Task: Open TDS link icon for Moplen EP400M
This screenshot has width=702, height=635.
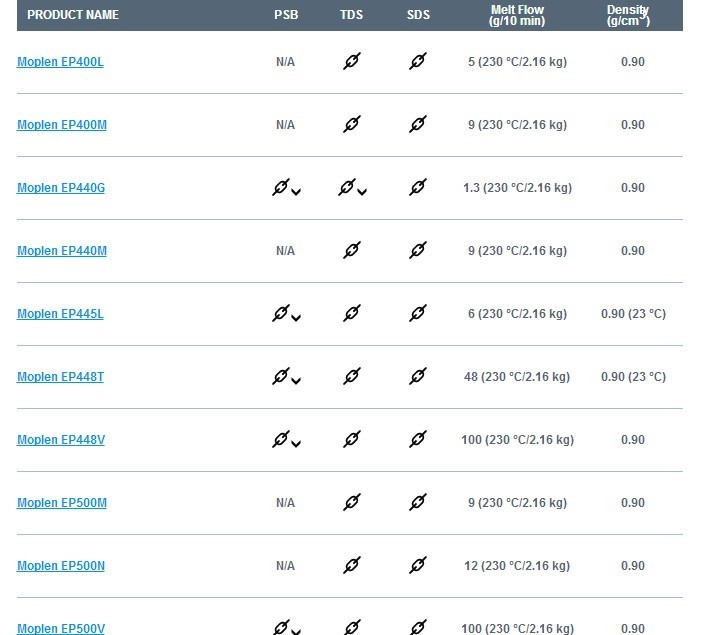Action: pos(352,124)
